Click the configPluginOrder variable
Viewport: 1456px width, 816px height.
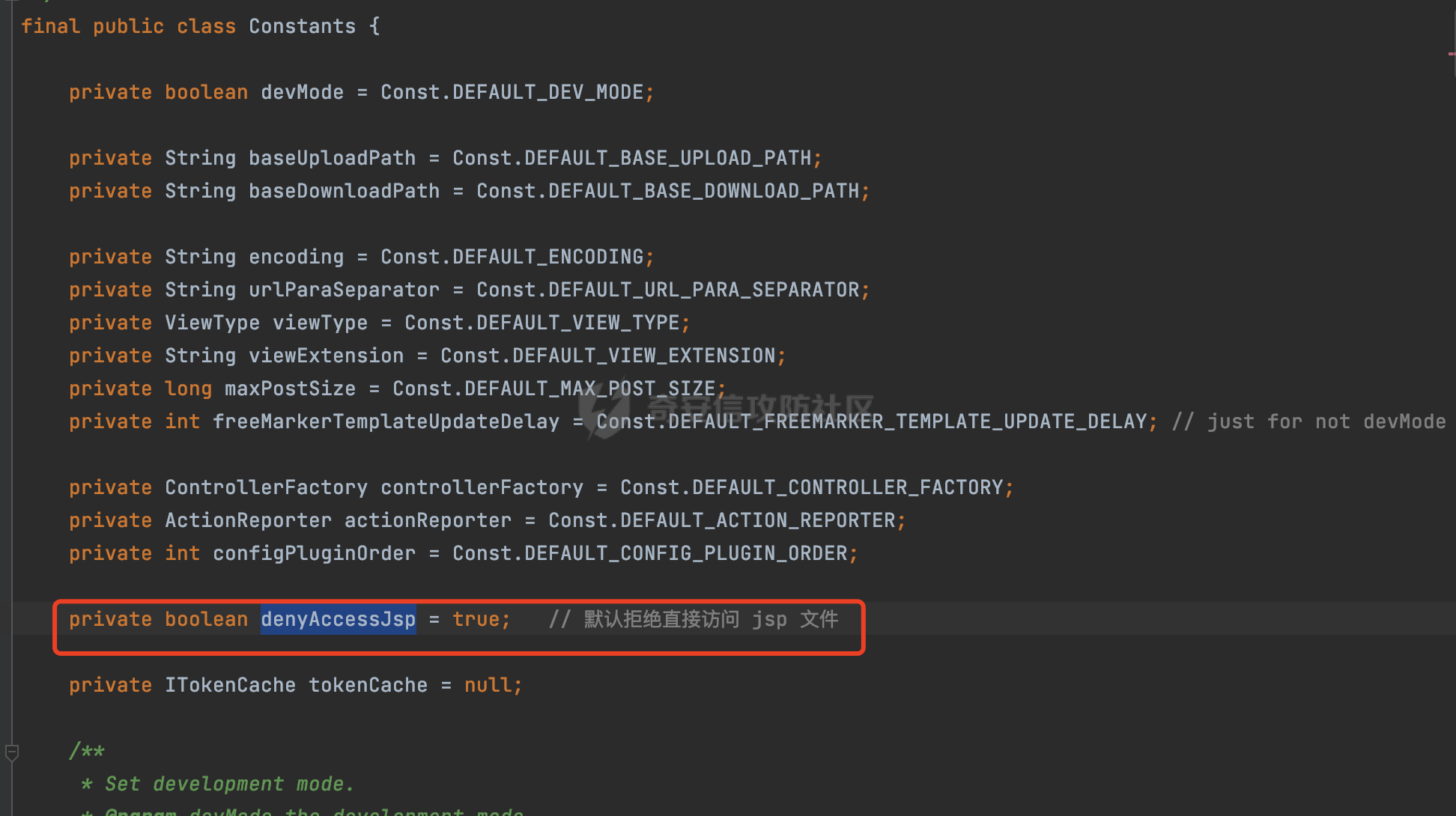314,553
